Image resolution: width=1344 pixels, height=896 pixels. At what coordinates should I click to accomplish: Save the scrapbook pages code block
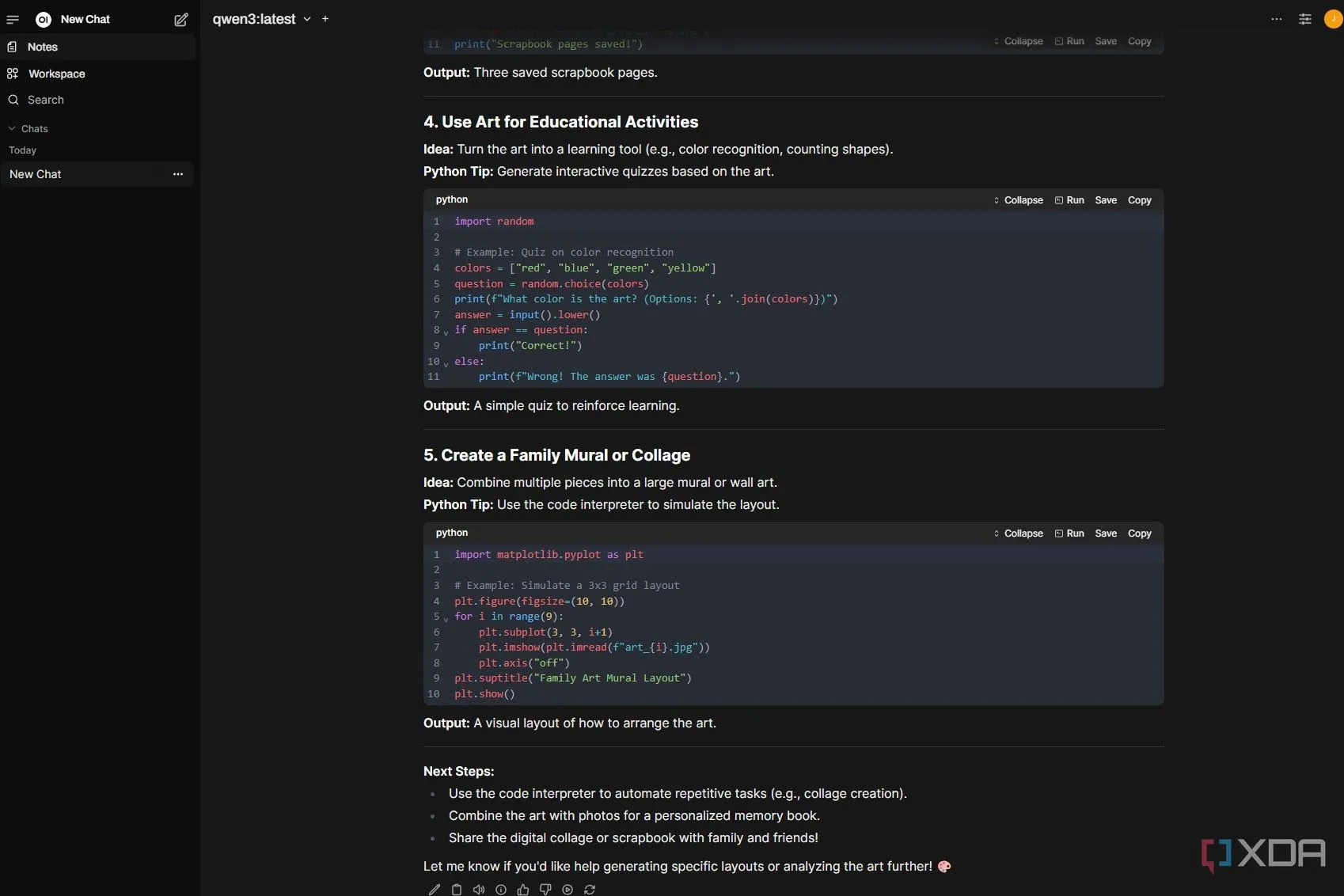pos(1106,41)
